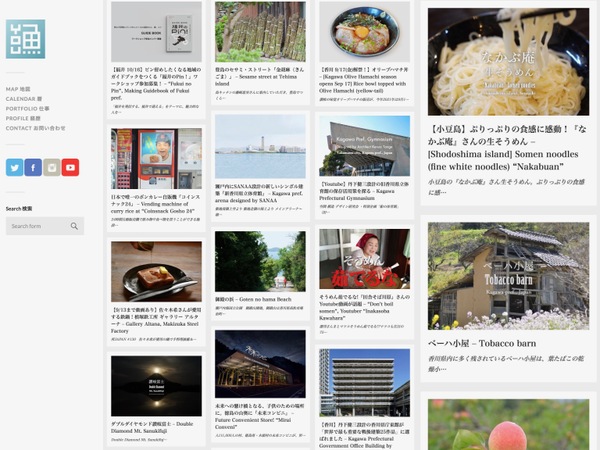Click the Fukui no Pin guidebook thumbnail
Screen dimensions: 600x450
pyautogui.click(x=156, y=32)
